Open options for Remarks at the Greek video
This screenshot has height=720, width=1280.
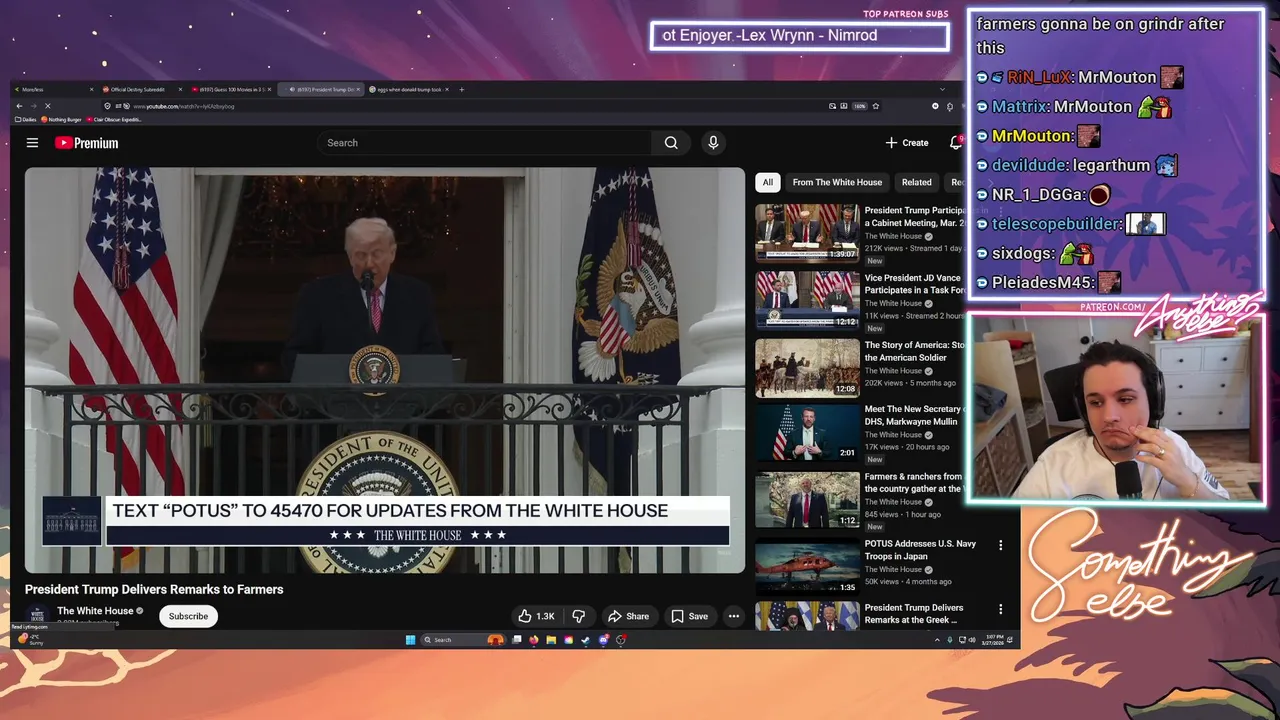(1000, 609)
